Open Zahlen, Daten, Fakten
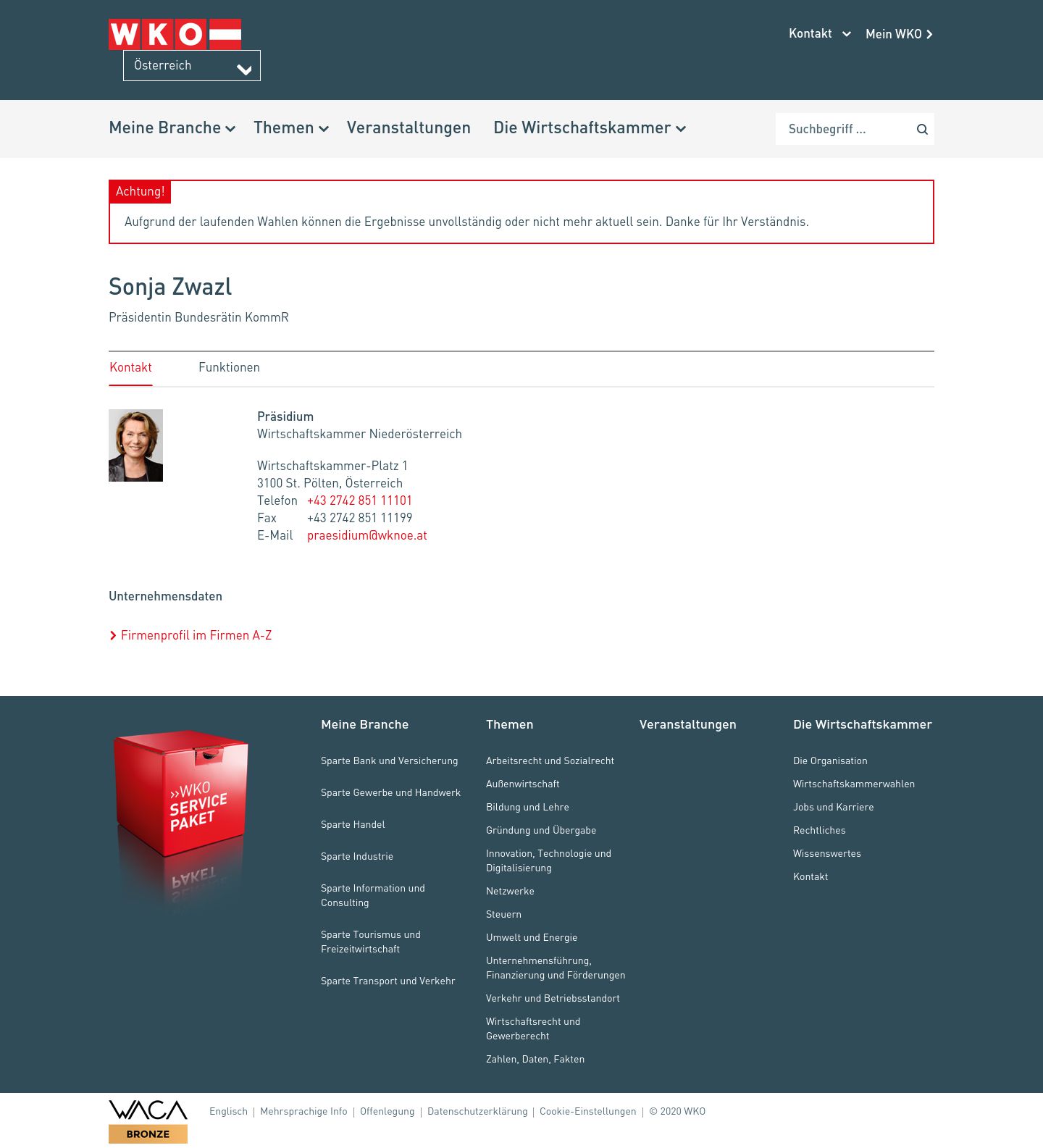Viewport: 1043px width, 1148px height. click(x=535, y=1059)
